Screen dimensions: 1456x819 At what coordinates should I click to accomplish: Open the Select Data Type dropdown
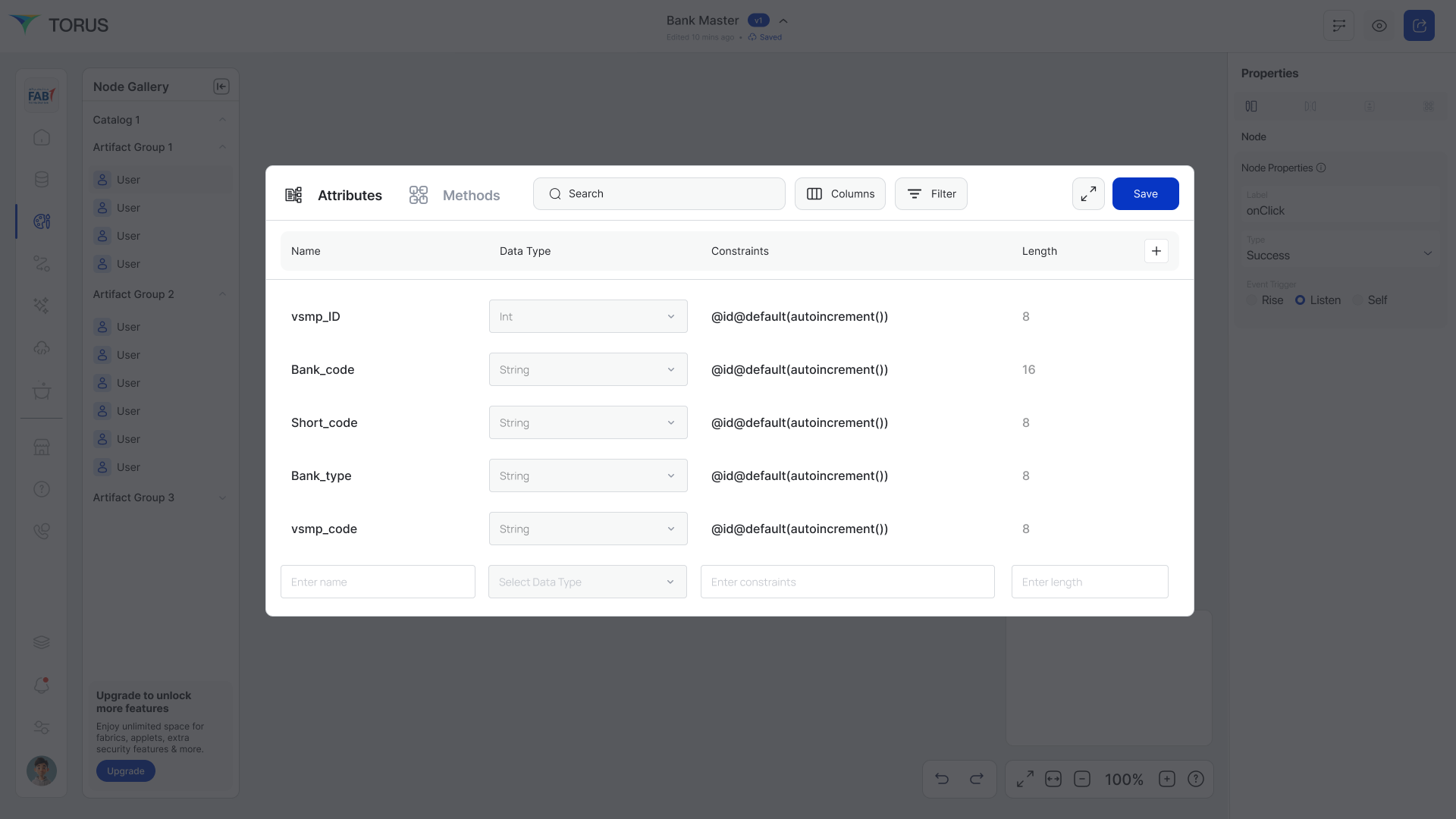pos(587,582)
